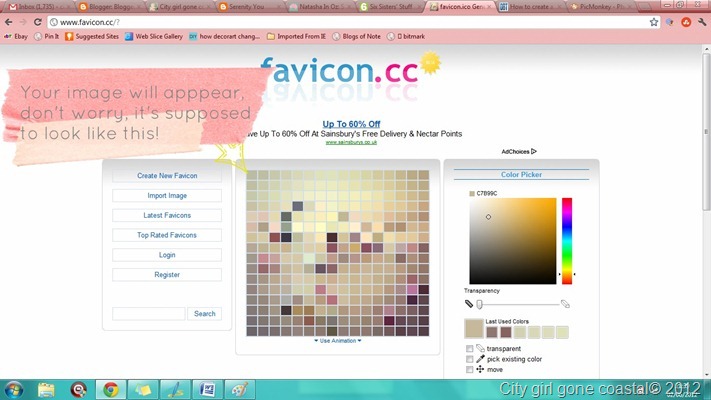Bookmark page with the star icon
The width and height of the screenshot is (711, 400).
[653, 22]
